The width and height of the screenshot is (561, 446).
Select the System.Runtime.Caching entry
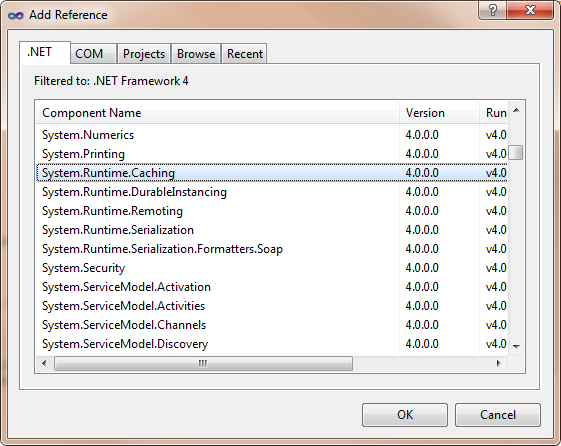[x=272, y=173]
